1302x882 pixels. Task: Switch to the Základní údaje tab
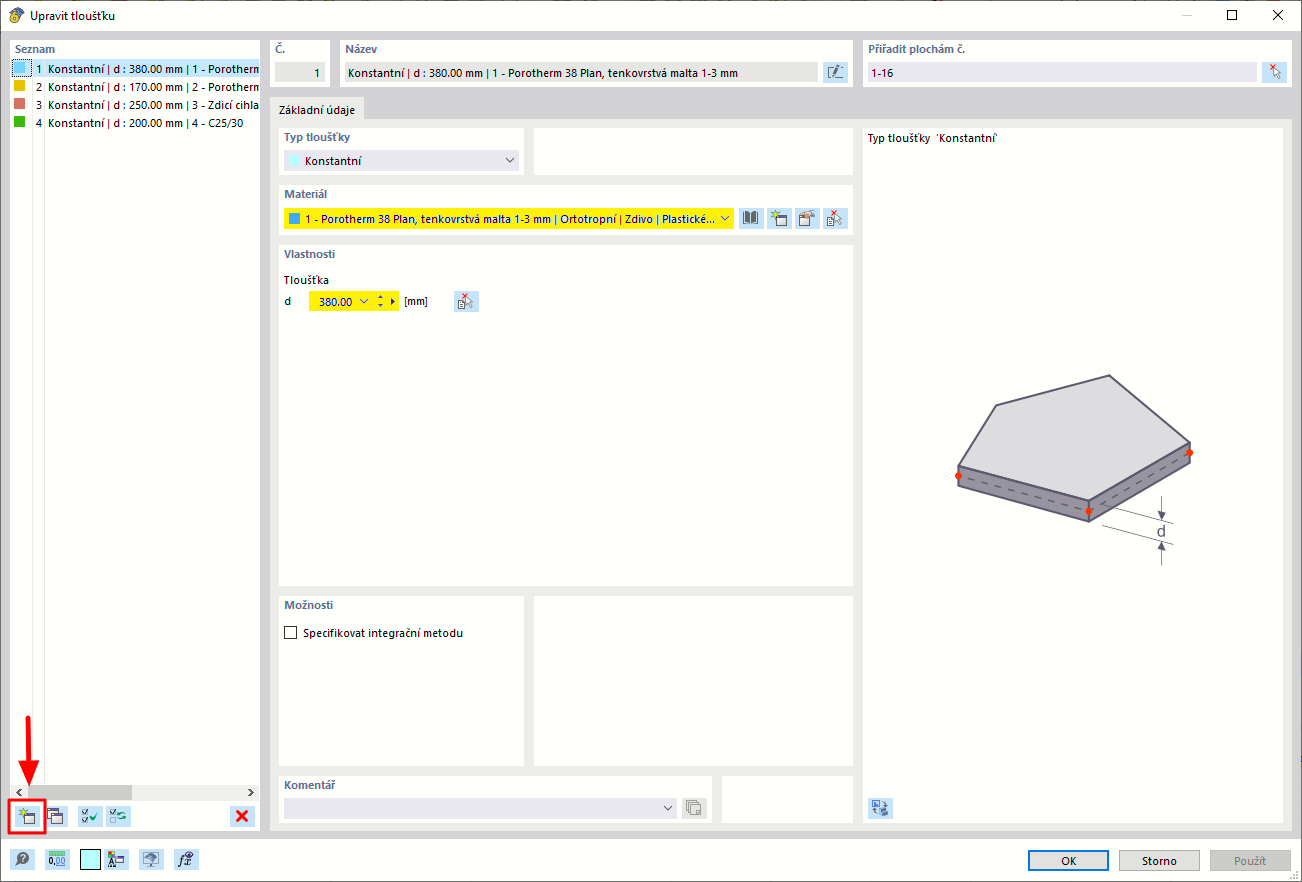tap(318, 110)
